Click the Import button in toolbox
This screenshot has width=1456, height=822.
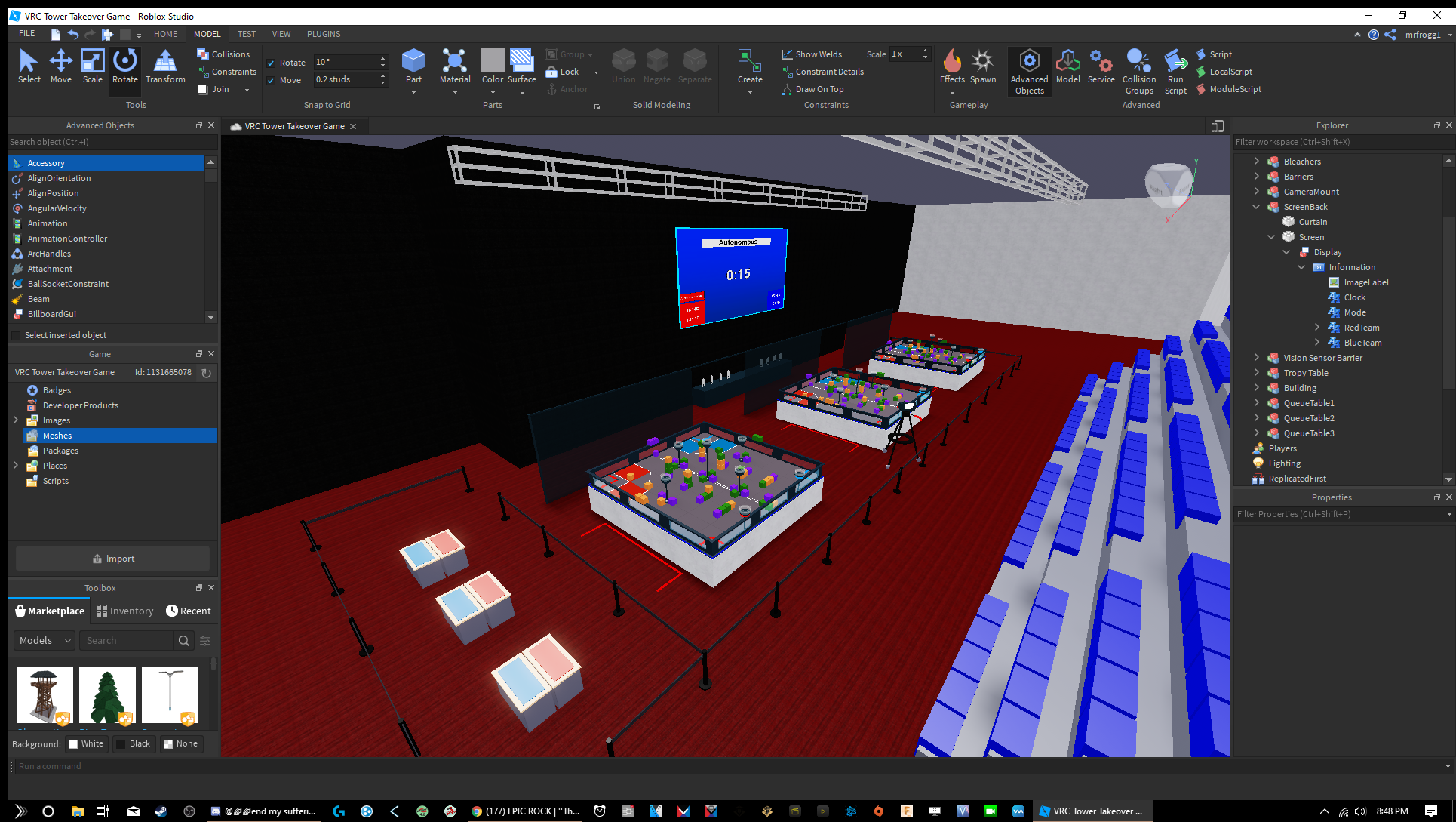pyautogui.click(x=112, y=558)
